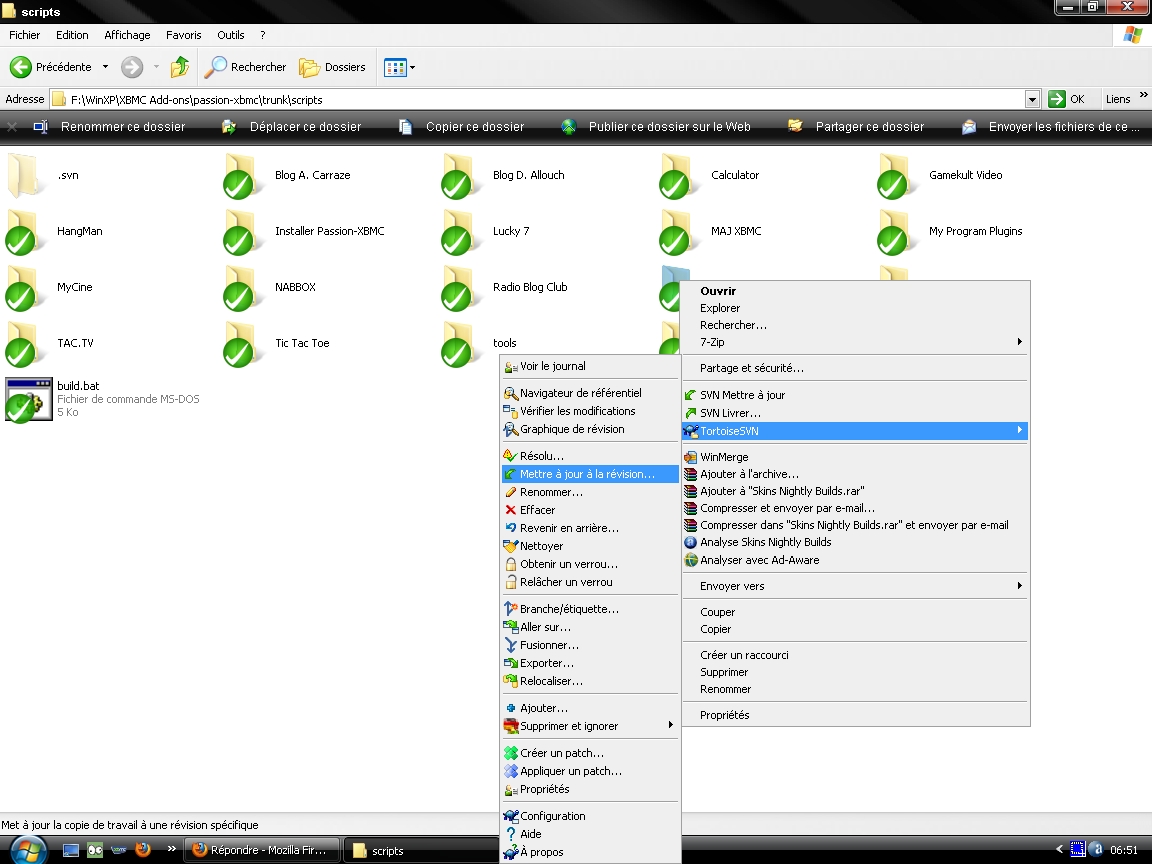Select the MAJ XBMC folder name
Viewport: 1152px width, 864px height.
pos(735,231)
